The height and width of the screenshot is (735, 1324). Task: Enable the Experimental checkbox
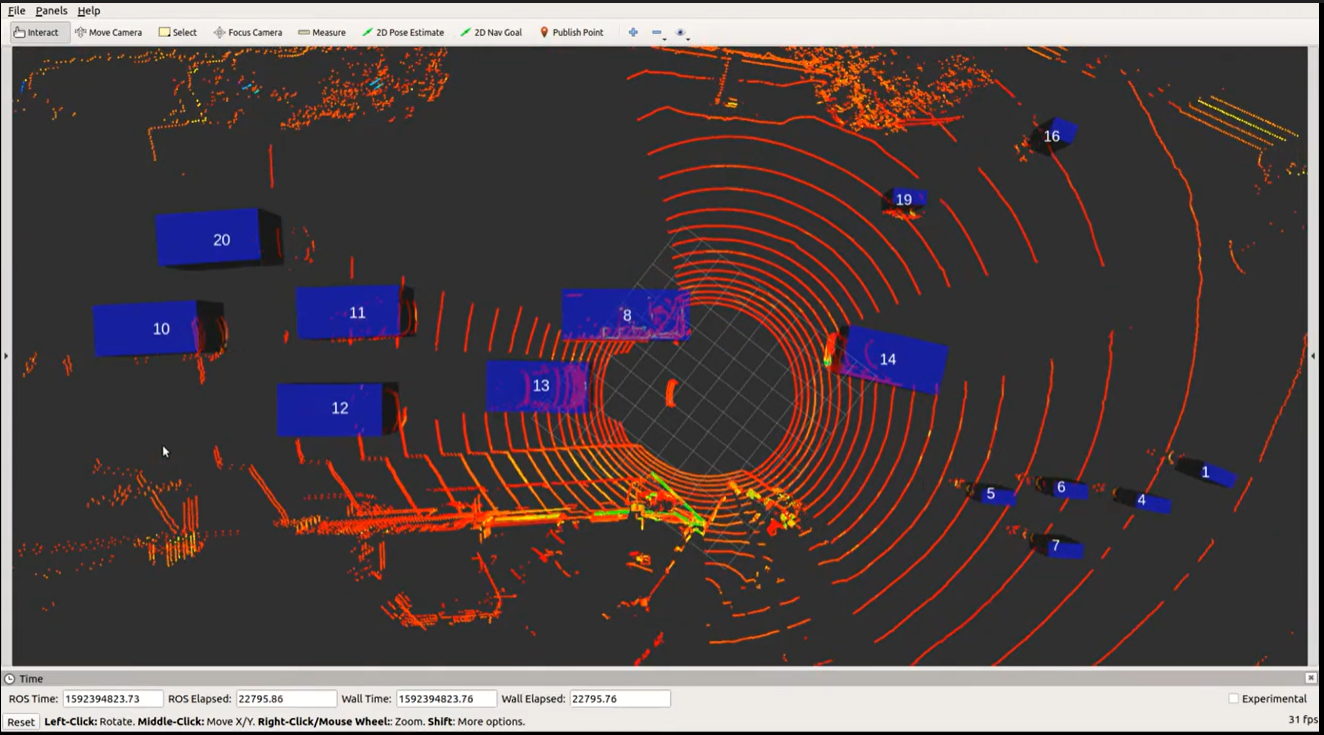click(1233, 699)
